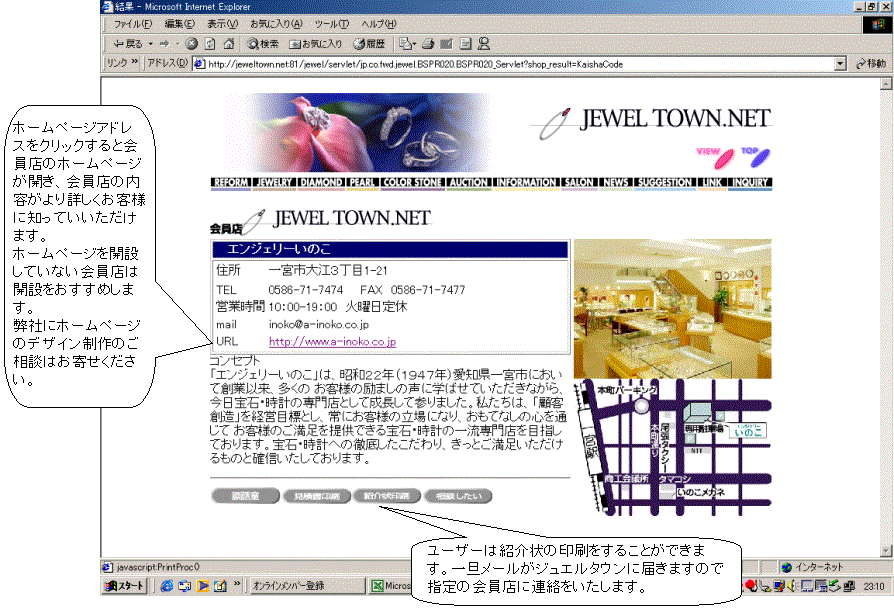Click the 紹介状印刷 button

(387, 496)
